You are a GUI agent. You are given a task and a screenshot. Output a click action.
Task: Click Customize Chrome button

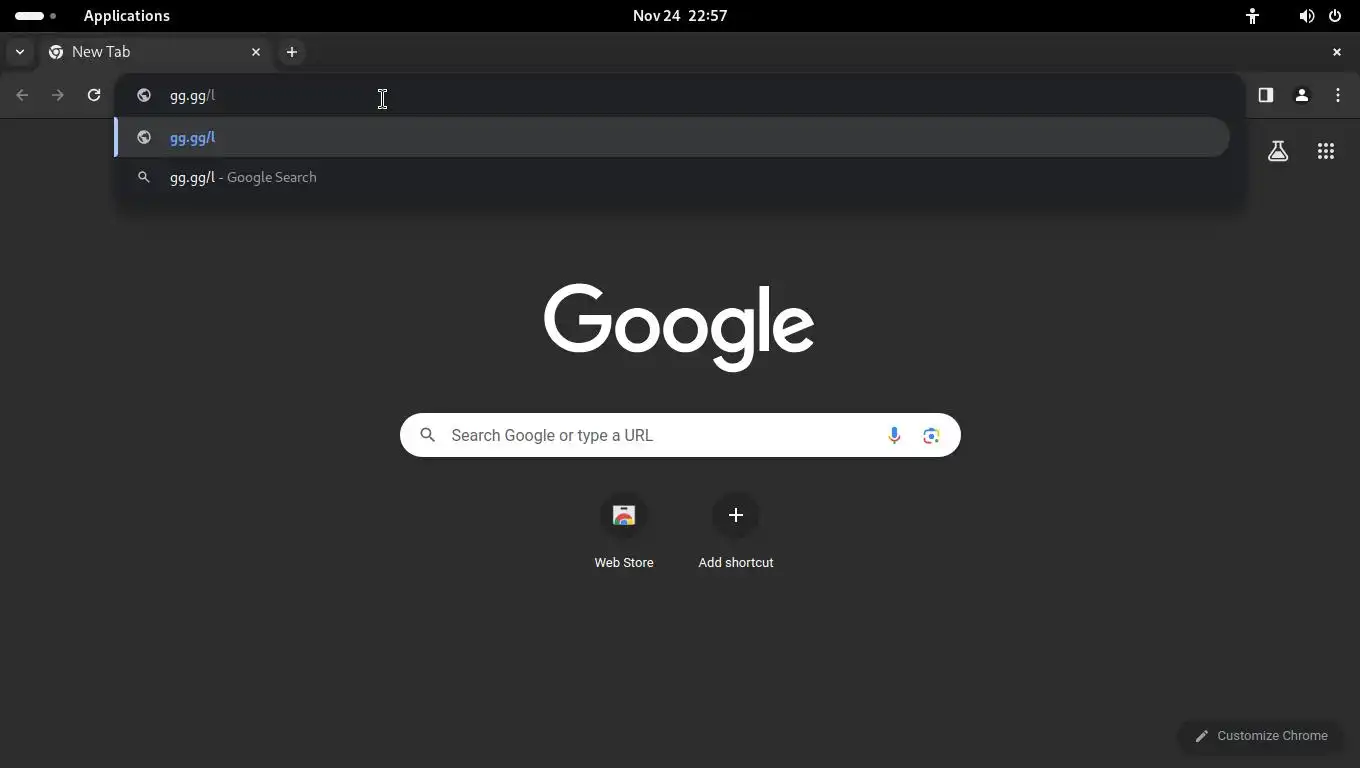1262,736
